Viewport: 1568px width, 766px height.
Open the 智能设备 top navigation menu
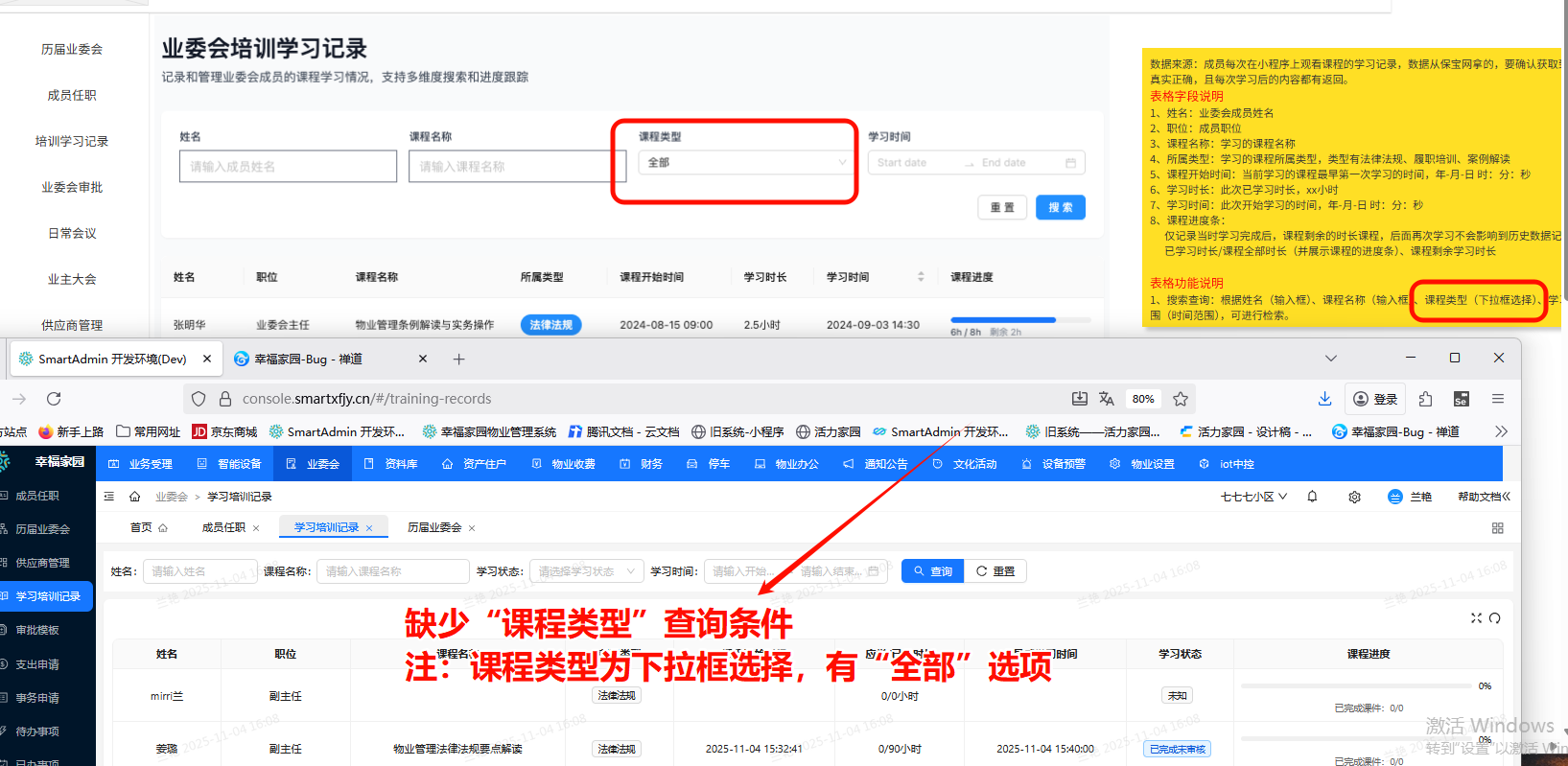coord(229,464)
